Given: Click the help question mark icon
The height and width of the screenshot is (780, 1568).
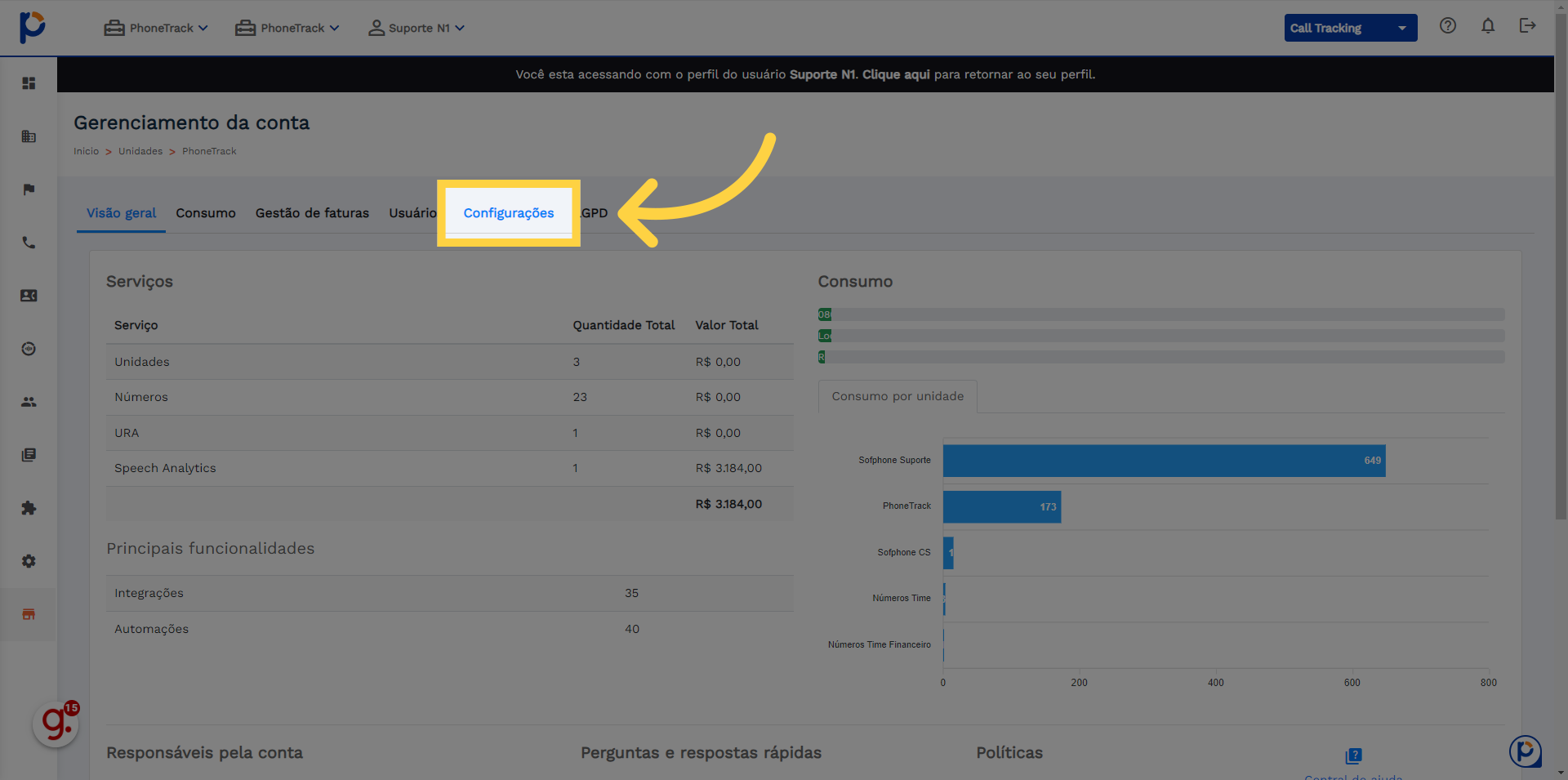Looking at the screenshot, I should 1448,26.
